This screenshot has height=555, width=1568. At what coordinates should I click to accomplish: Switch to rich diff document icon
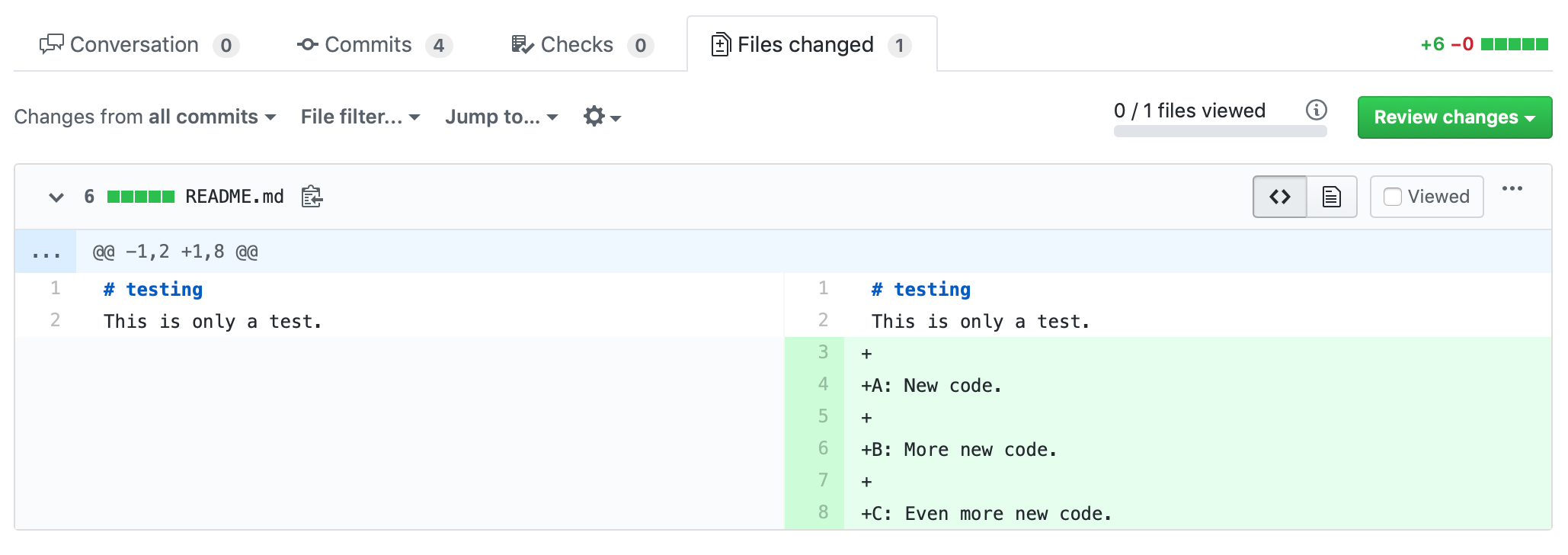(1331, 197)
